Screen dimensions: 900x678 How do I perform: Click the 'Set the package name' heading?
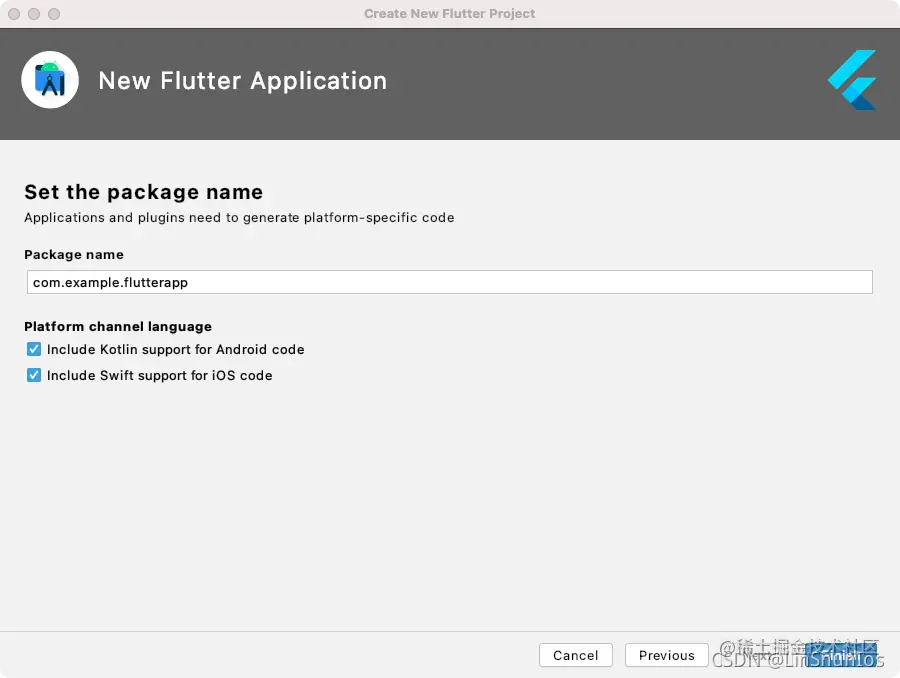143,192
